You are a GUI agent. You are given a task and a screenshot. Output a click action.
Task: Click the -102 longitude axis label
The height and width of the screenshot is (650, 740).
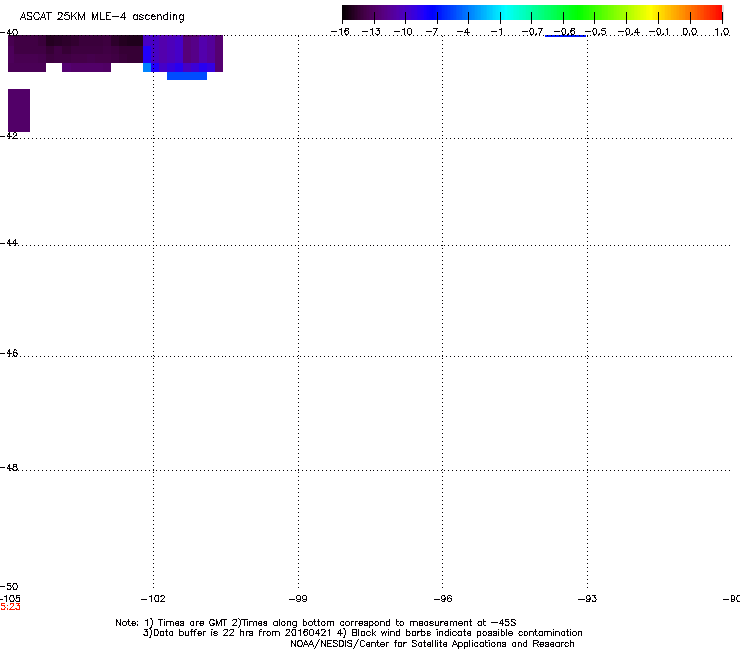[153, 599]
